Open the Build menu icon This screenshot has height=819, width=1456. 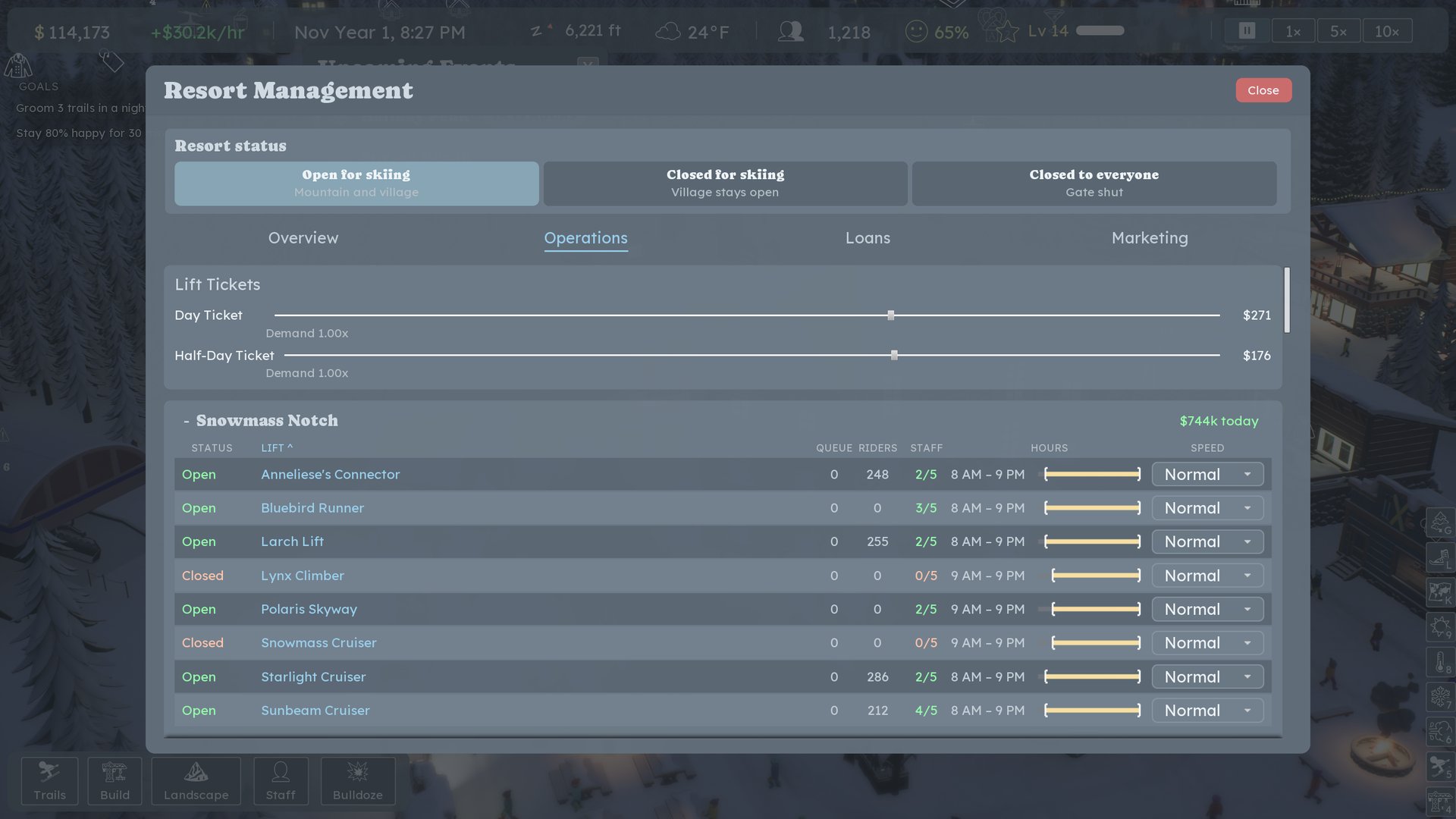pyautogui.click(x=115, y=780)
